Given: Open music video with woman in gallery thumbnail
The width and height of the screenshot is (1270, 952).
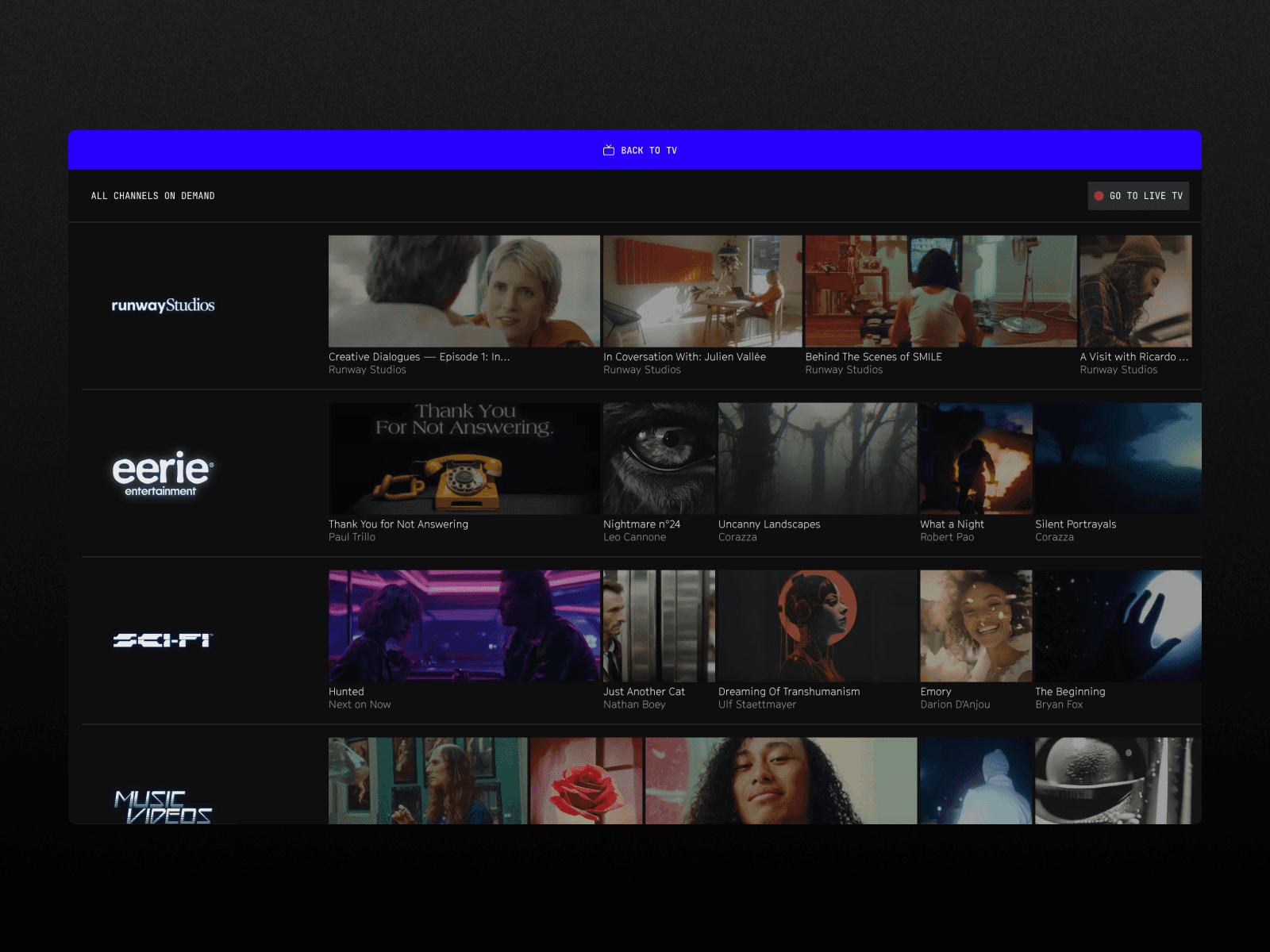Looking at the screenshot, I should pos(428,781).
